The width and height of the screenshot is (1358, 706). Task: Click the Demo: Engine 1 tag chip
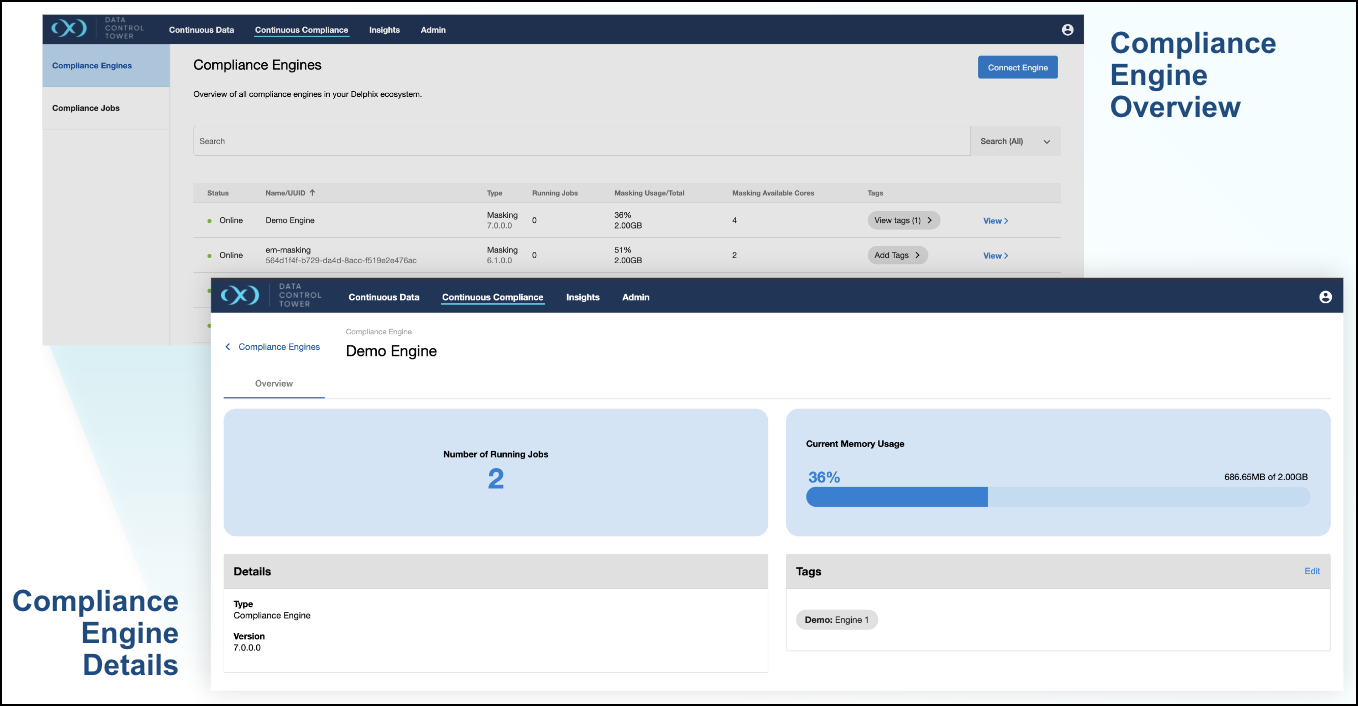click(x=836, y=620)
